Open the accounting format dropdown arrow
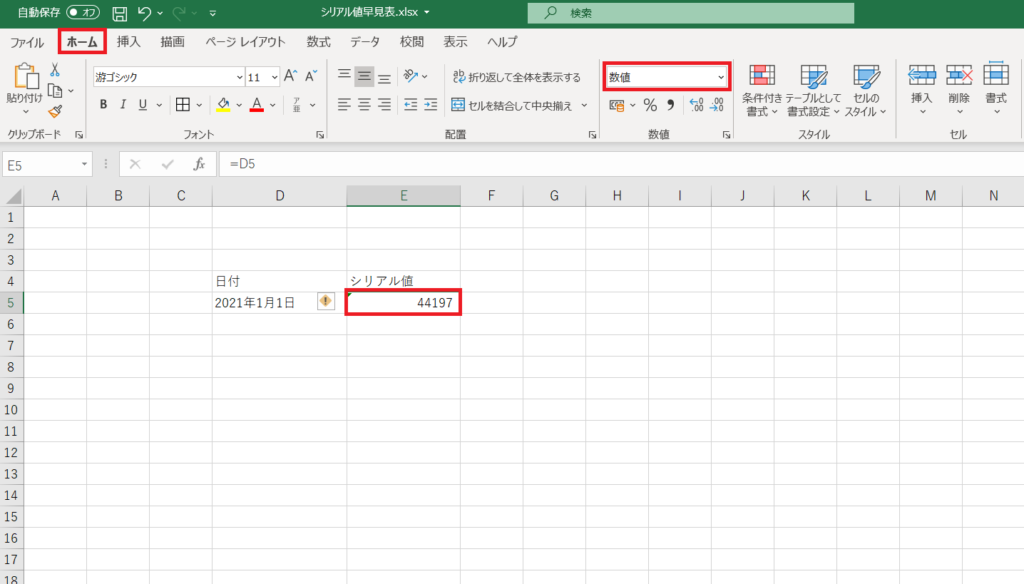 click(633, 105)
